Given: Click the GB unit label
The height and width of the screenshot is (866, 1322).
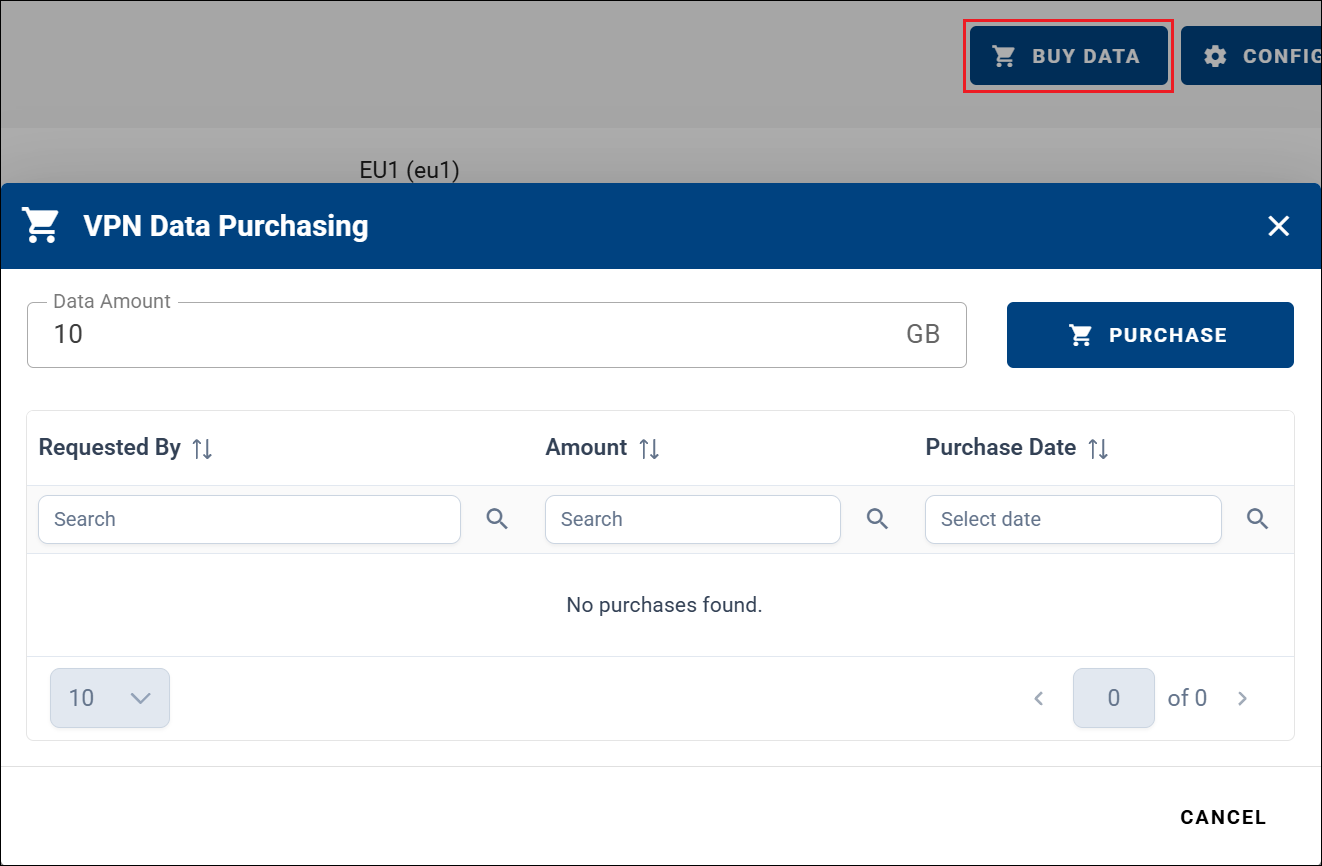Looking at the screenshot, I should (x=923, y=335).
